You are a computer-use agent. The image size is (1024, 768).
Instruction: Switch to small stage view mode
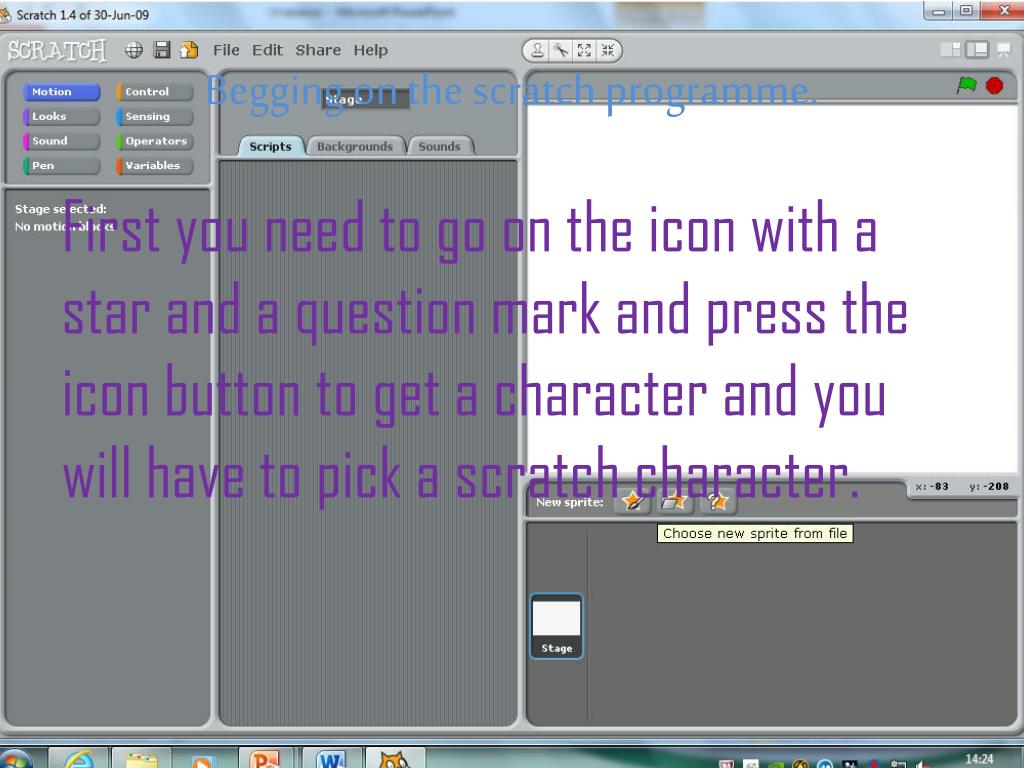pyautogui.click(x=950, y=50)
